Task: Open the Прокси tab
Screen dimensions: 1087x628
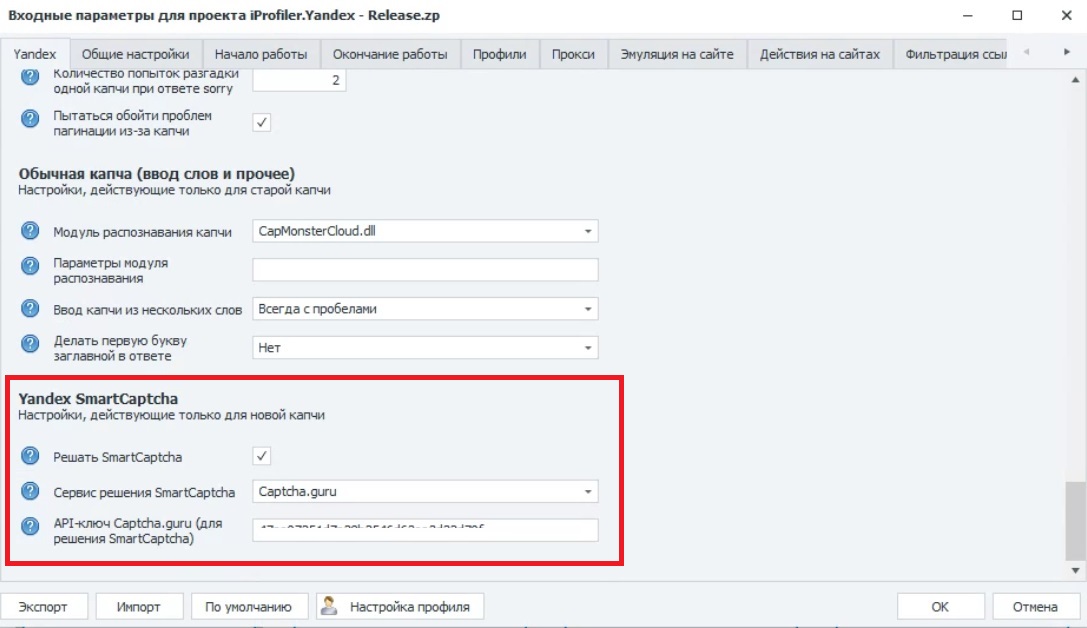Action: 573,54
